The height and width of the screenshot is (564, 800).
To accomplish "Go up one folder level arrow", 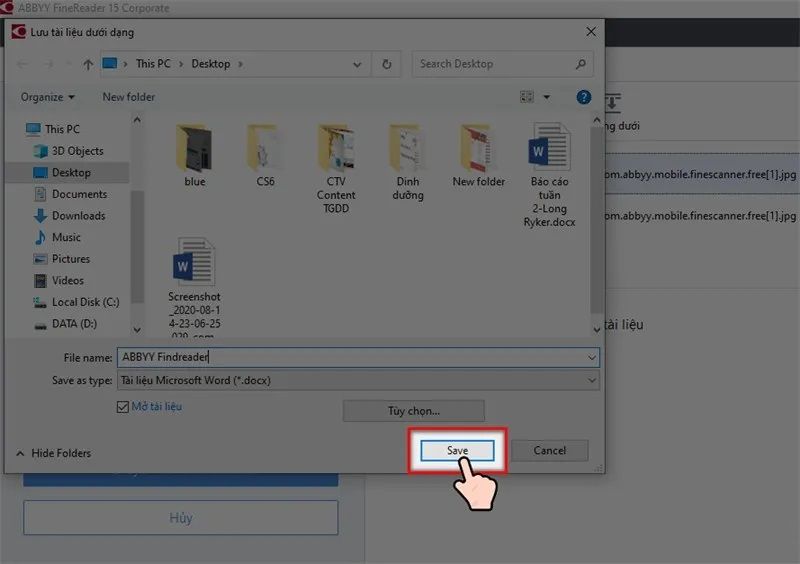I will click(x=88, y=64).
